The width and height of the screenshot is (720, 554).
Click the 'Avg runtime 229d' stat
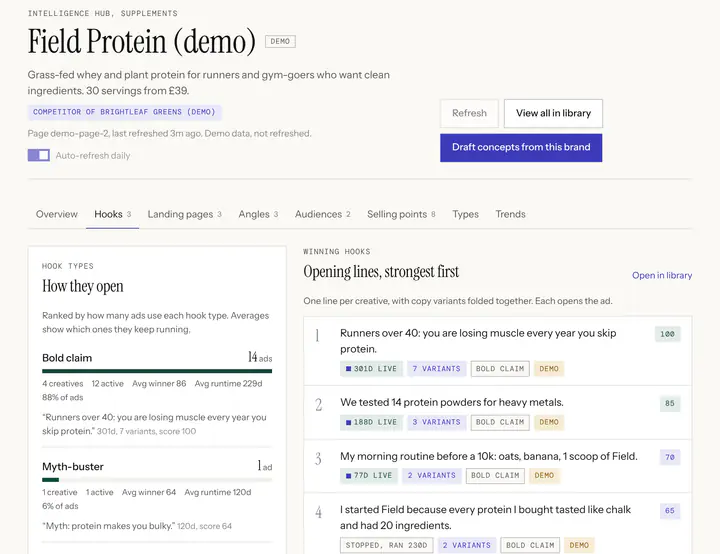228,384
